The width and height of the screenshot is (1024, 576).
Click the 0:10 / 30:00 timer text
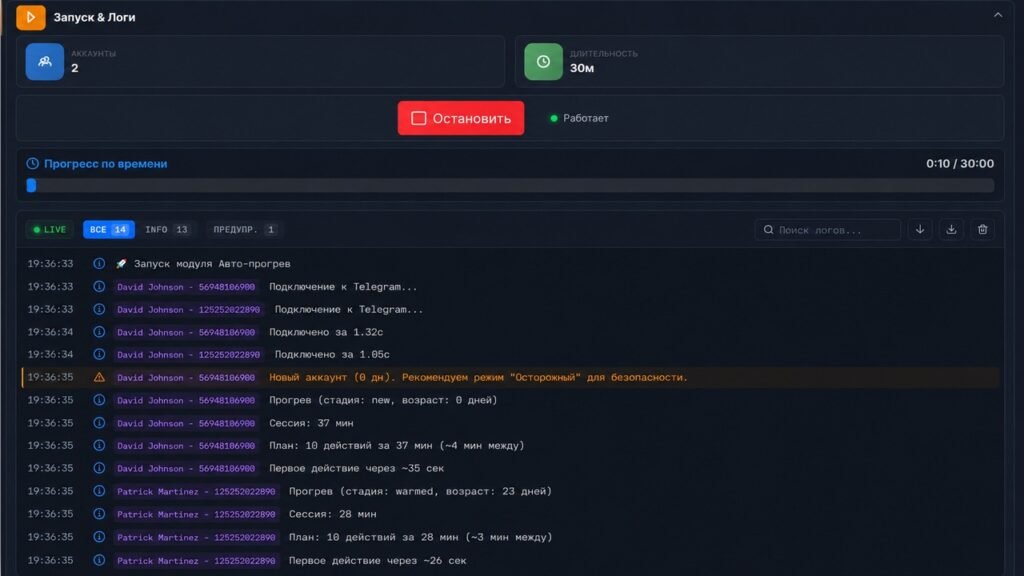(959, 163)
